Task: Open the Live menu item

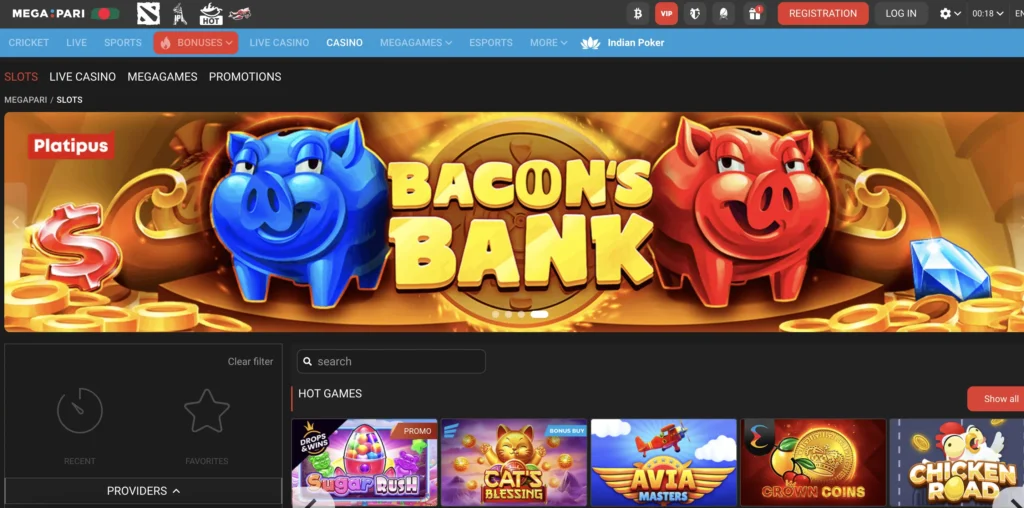Action: tap(76, 42)
